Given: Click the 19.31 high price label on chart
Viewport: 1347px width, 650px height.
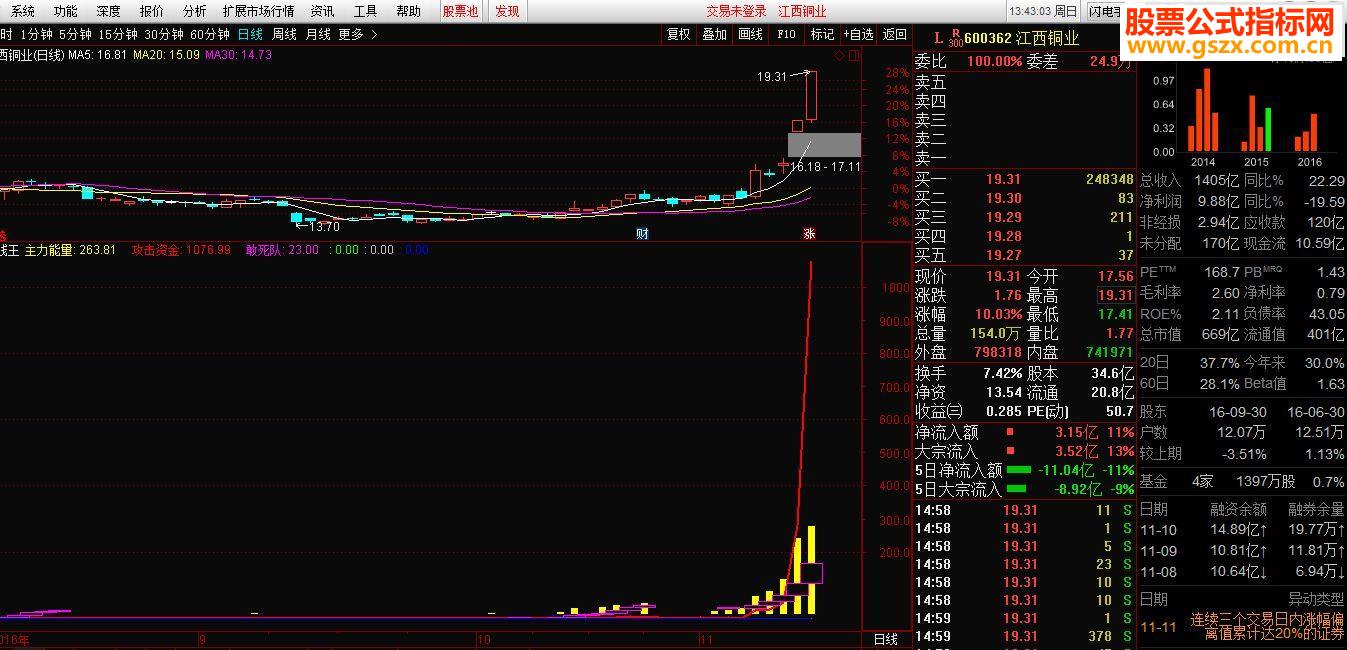Looking at the screenshot, I should tap(772, 76).
